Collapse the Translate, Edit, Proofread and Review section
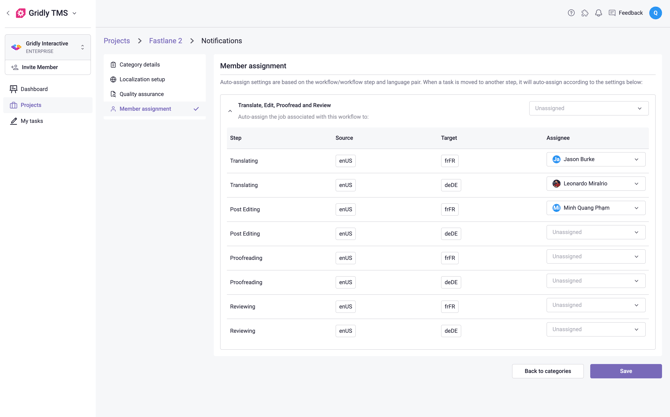Image resolution: width=670 pixels, height=417 pixels. tap(230, 111)
